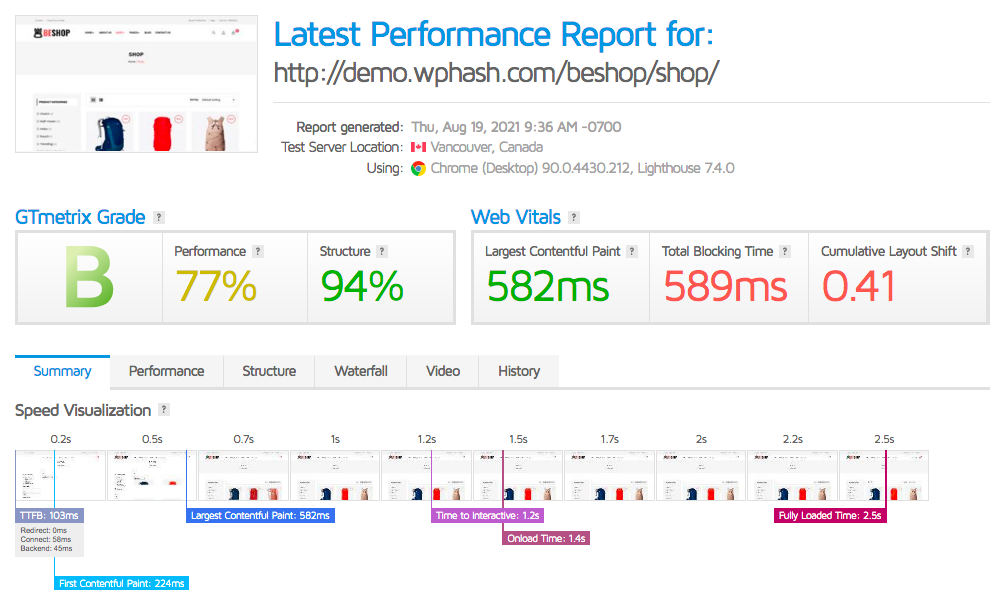The image size is (1004, 600).
Task: Open help for Total Blocking Time
Action: [785, 252]
